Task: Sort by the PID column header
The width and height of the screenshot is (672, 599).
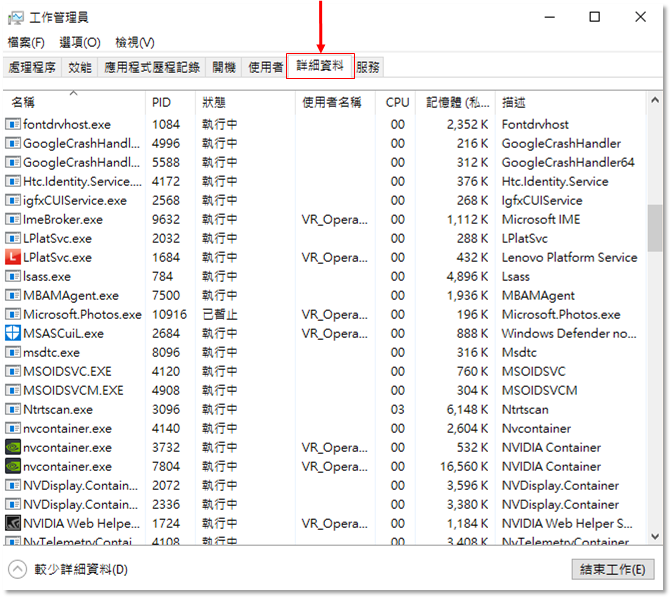Action: [170, 103]
